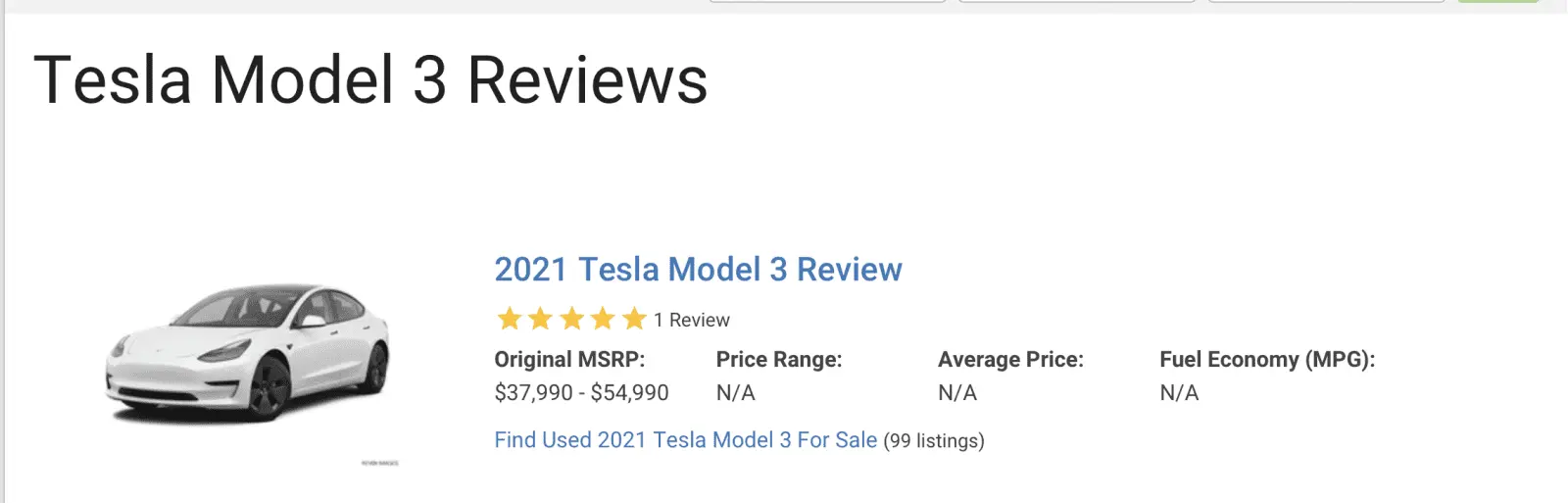Click the $37,990 - $54,990 price value
This screenshot has height=503, width=1568.
(x=581, y=393)
